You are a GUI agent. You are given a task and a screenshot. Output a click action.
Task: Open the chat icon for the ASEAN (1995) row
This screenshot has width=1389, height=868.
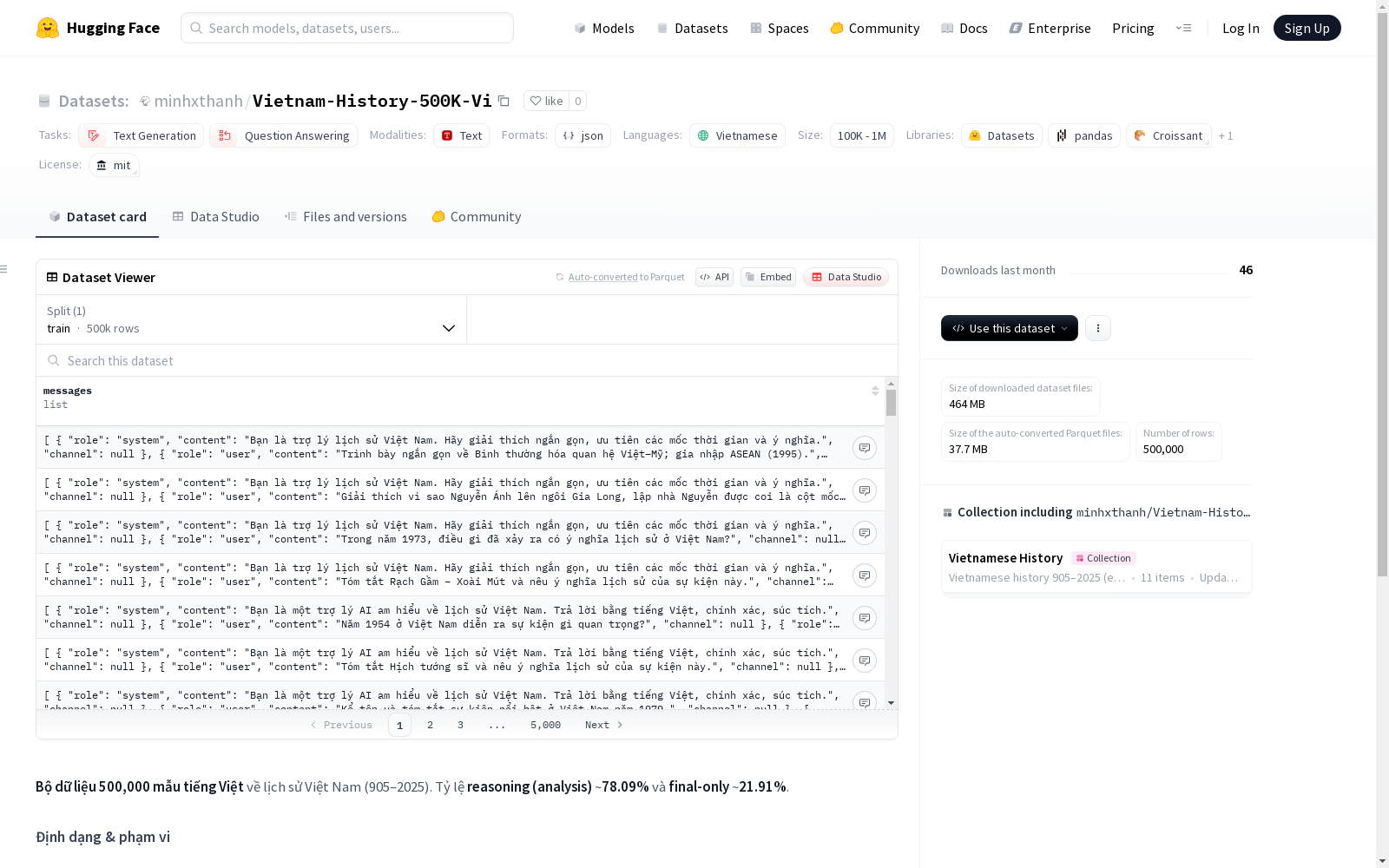click(x=864, y=448)
